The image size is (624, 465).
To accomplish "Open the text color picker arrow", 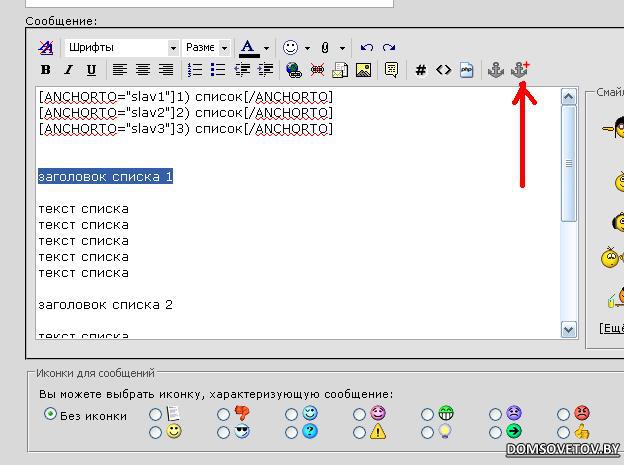I will 266,48.
